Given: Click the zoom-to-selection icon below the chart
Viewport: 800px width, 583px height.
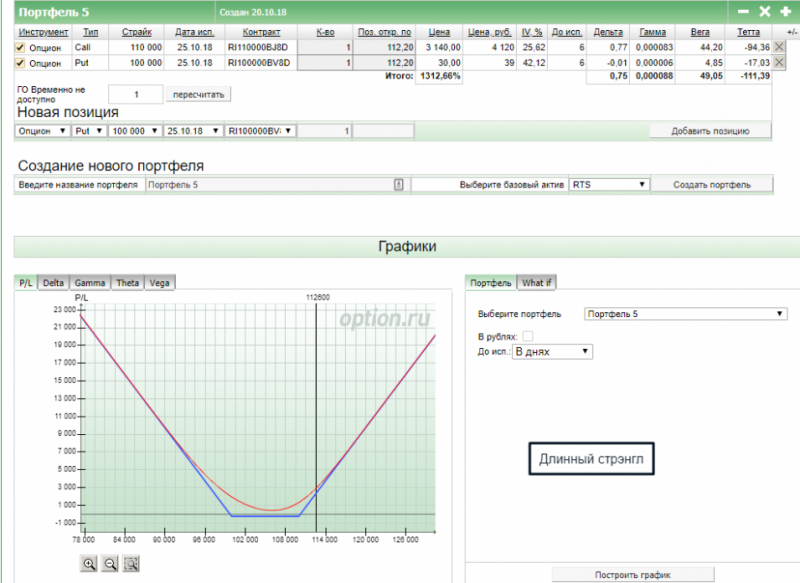Looking at the screenshot, I should (x=131, y=564).
